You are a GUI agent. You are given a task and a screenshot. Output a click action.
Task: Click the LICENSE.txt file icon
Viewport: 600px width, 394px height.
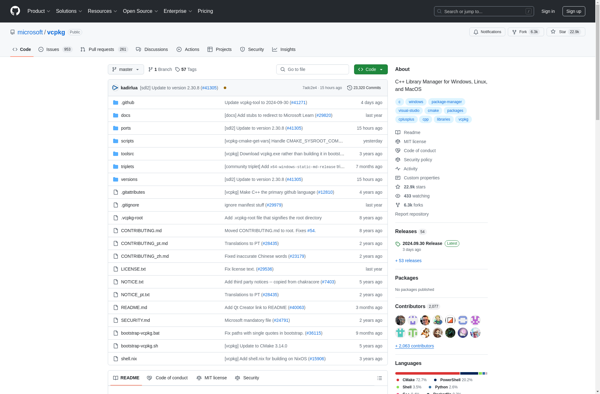116,269
